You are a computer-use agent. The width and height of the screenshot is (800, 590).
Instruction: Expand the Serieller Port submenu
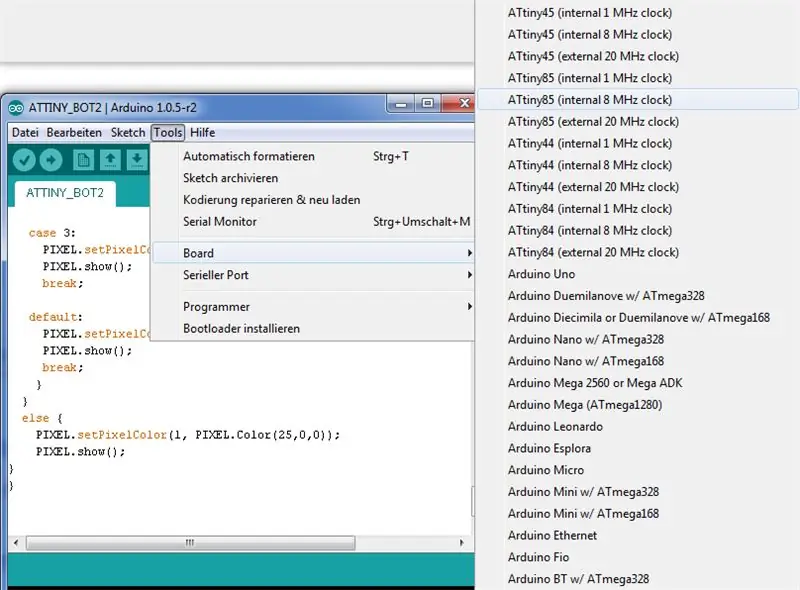313,275
